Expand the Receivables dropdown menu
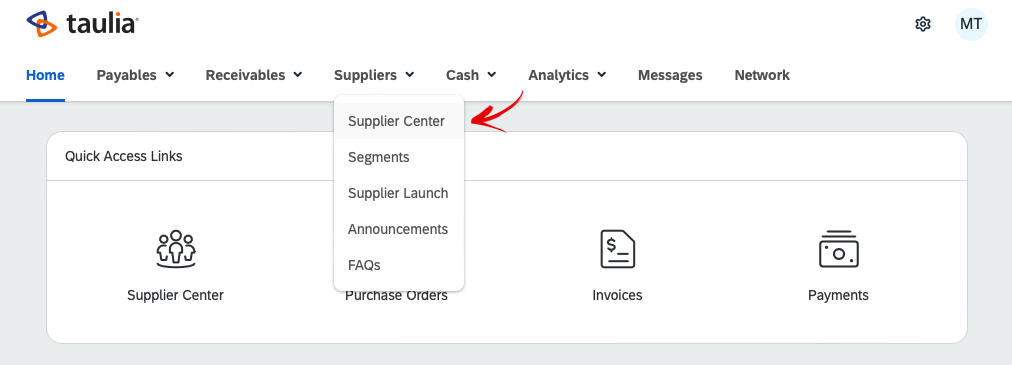This screenshot has width=1012, height=365. click(x=254, y=75)
